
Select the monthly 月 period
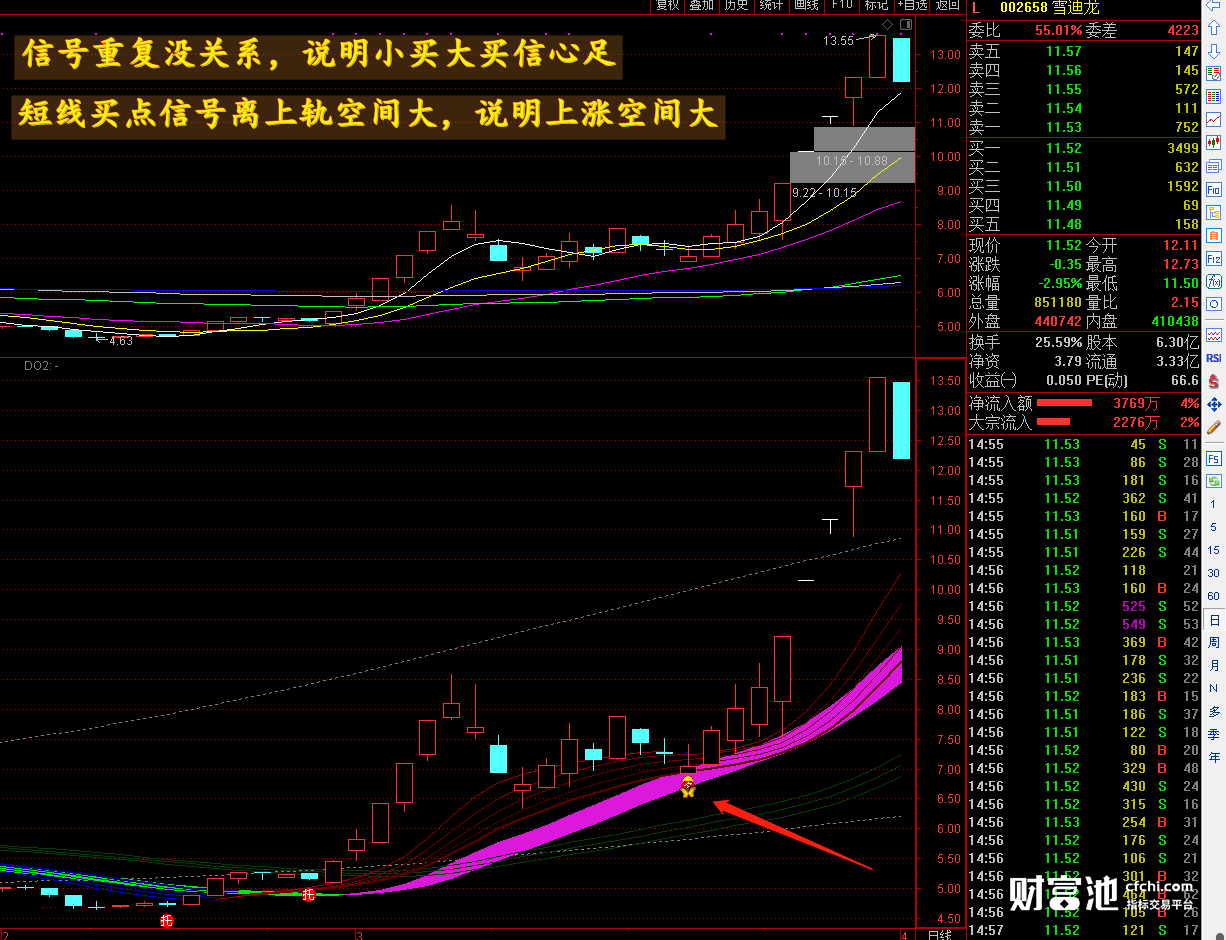point(1214,666)
